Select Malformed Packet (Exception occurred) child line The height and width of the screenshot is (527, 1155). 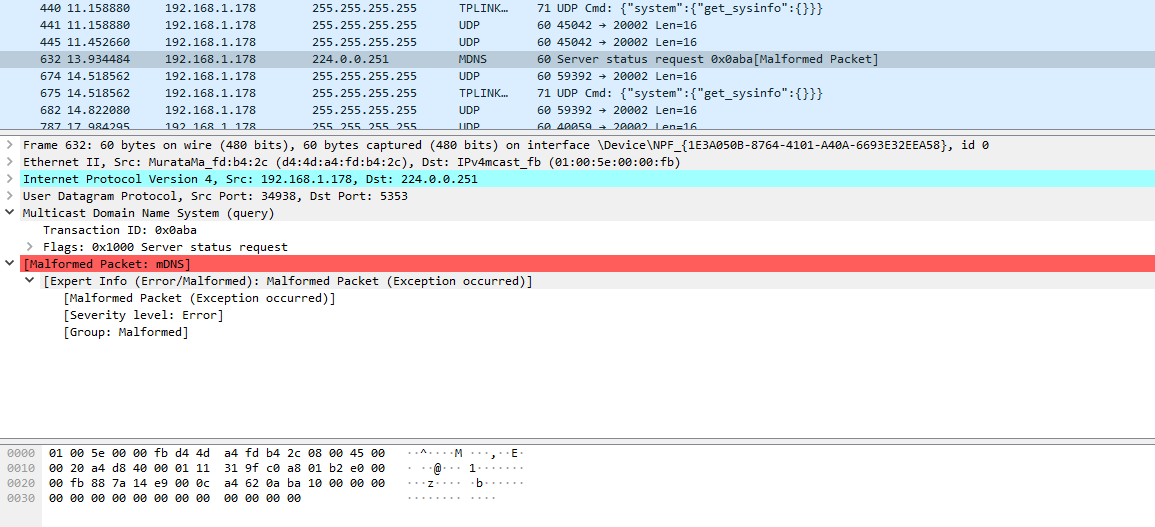click(x=199, y=298)
